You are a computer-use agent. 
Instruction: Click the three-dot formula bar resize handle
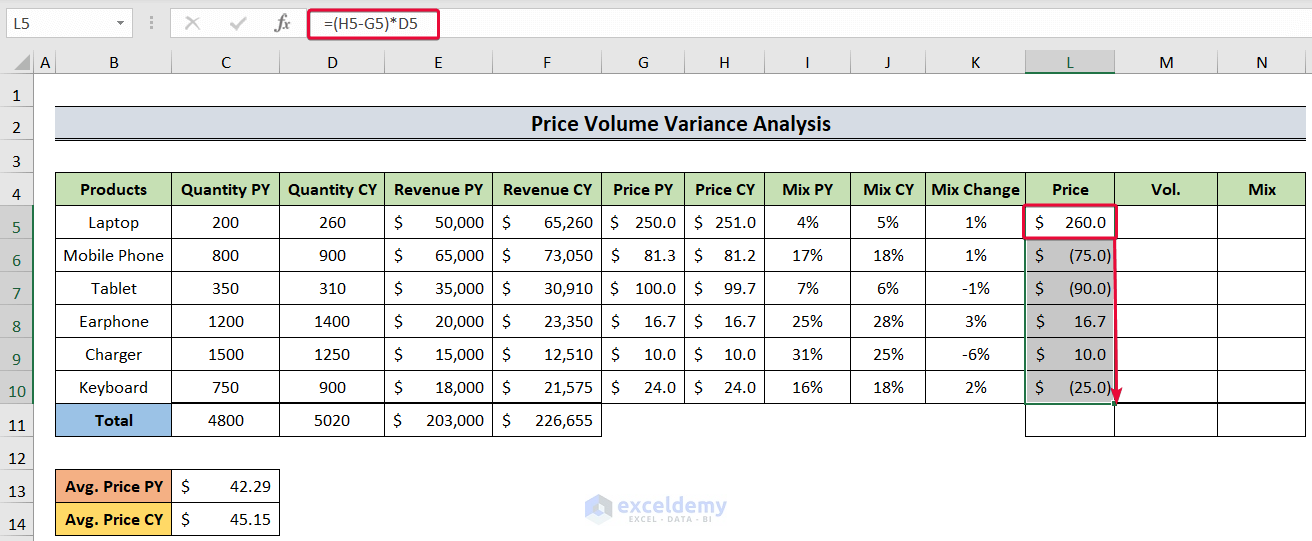pos(151,23)
